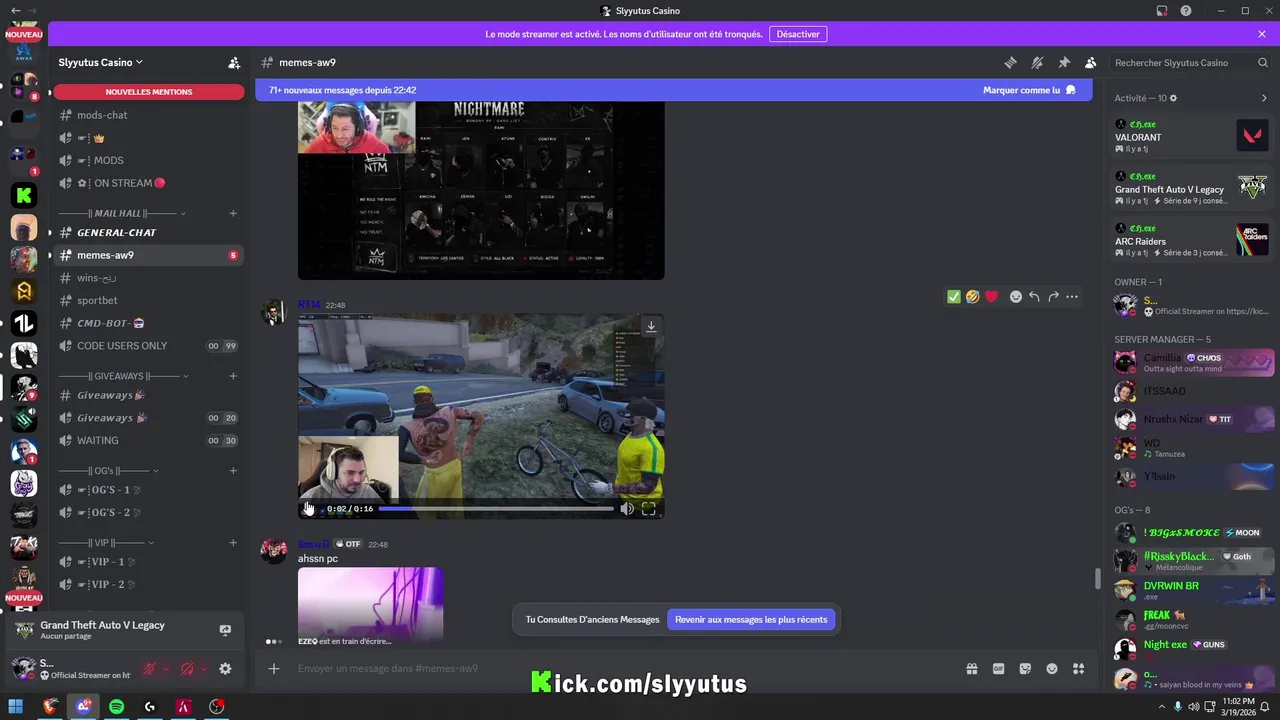Click Revenir aux messages les plus récents
The width and height of the screenshot is (1280, 720).
pyautogui.click(x=751, y=619)
